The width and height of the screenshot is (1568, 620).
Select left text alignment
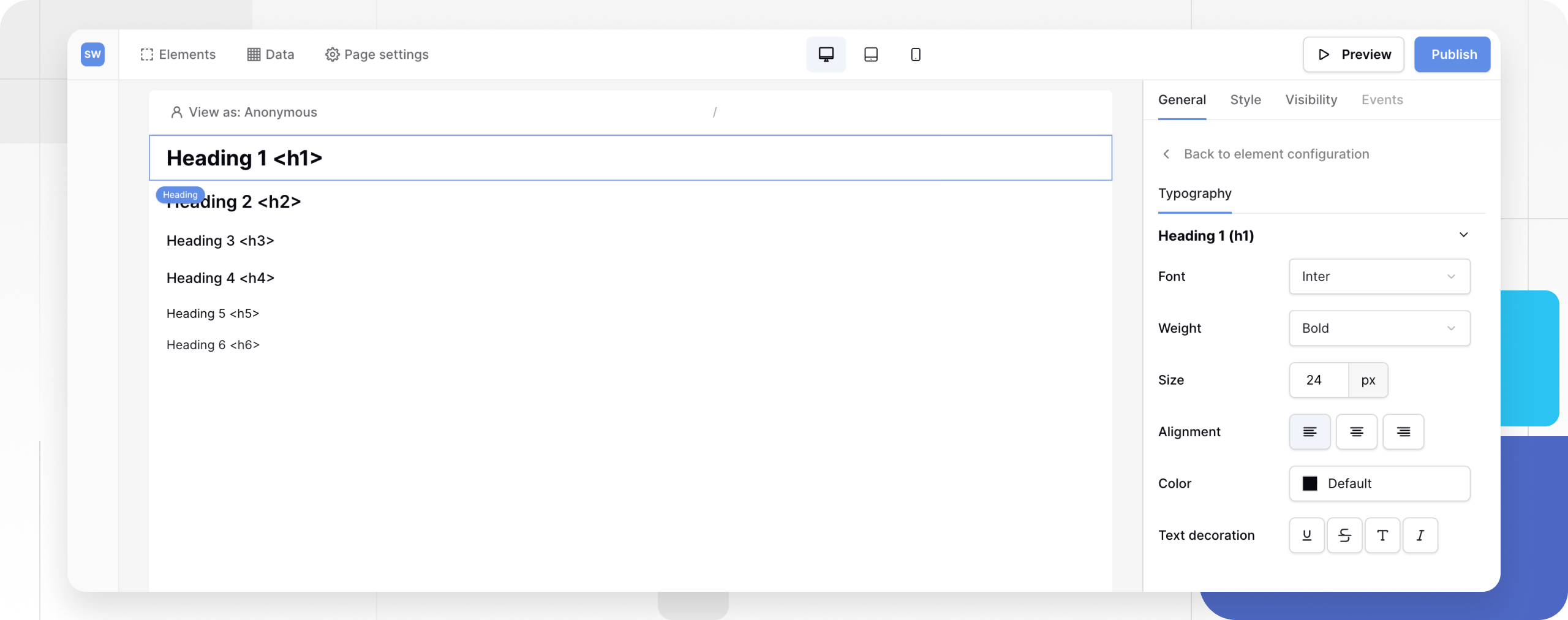(x=1310, y=432)
